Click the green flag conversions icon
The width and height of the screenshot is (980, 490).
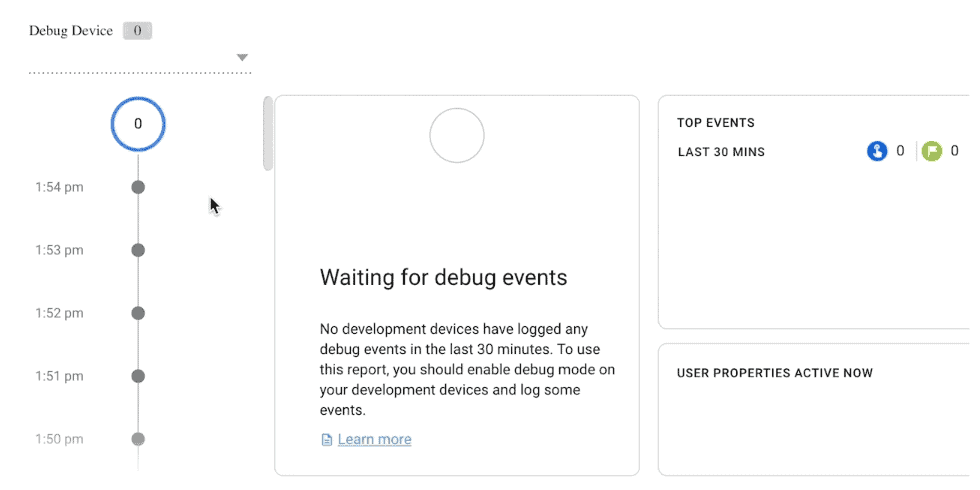[x=932, y=152]
